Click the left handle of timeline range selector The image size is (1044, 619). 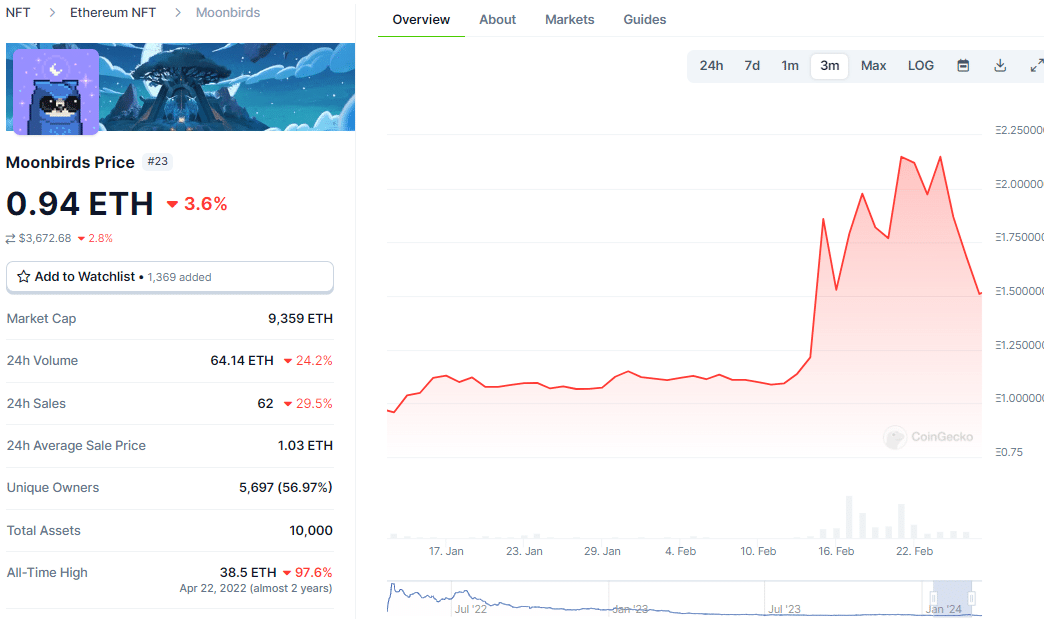click(933, 599)
